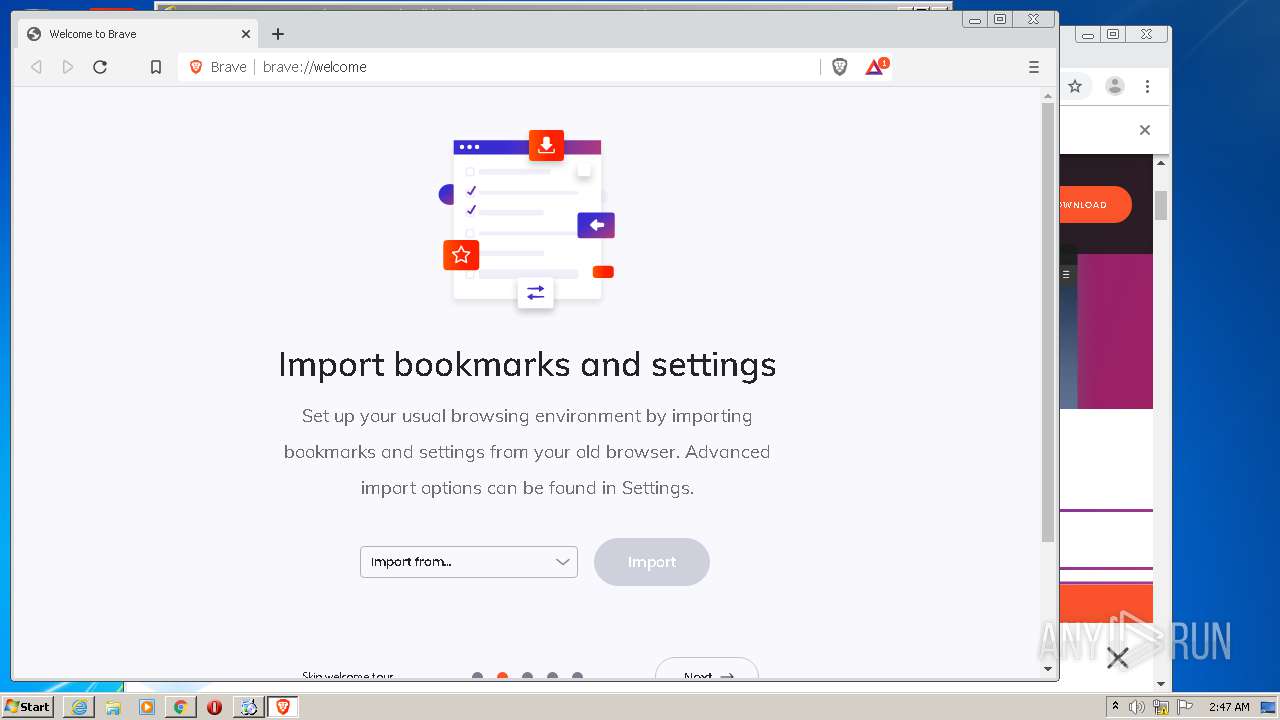
Task: Go back in Brave navigation
Action: coord(36,67)
